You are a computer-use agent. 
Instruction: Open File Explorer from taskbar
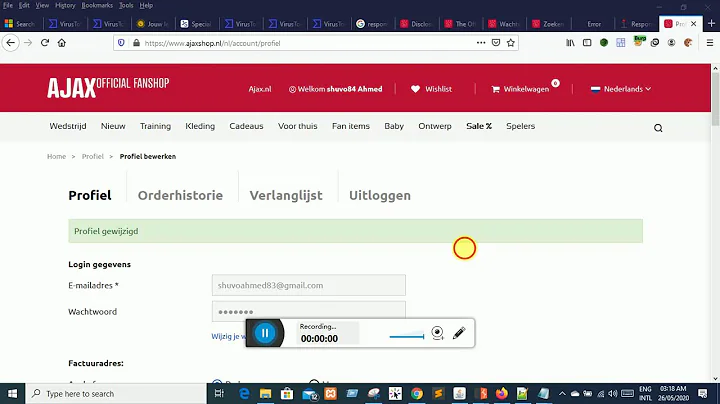[265, 393]
